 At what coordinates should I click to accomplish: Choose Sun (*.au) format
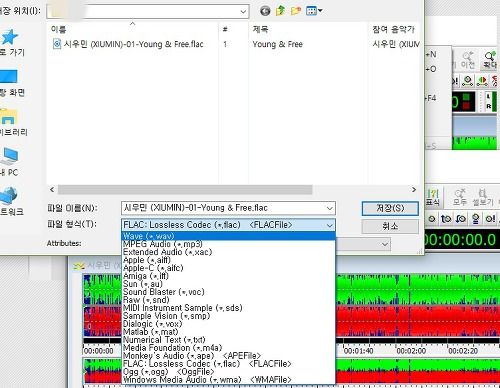pyautogui.click(x=228, y=284)
